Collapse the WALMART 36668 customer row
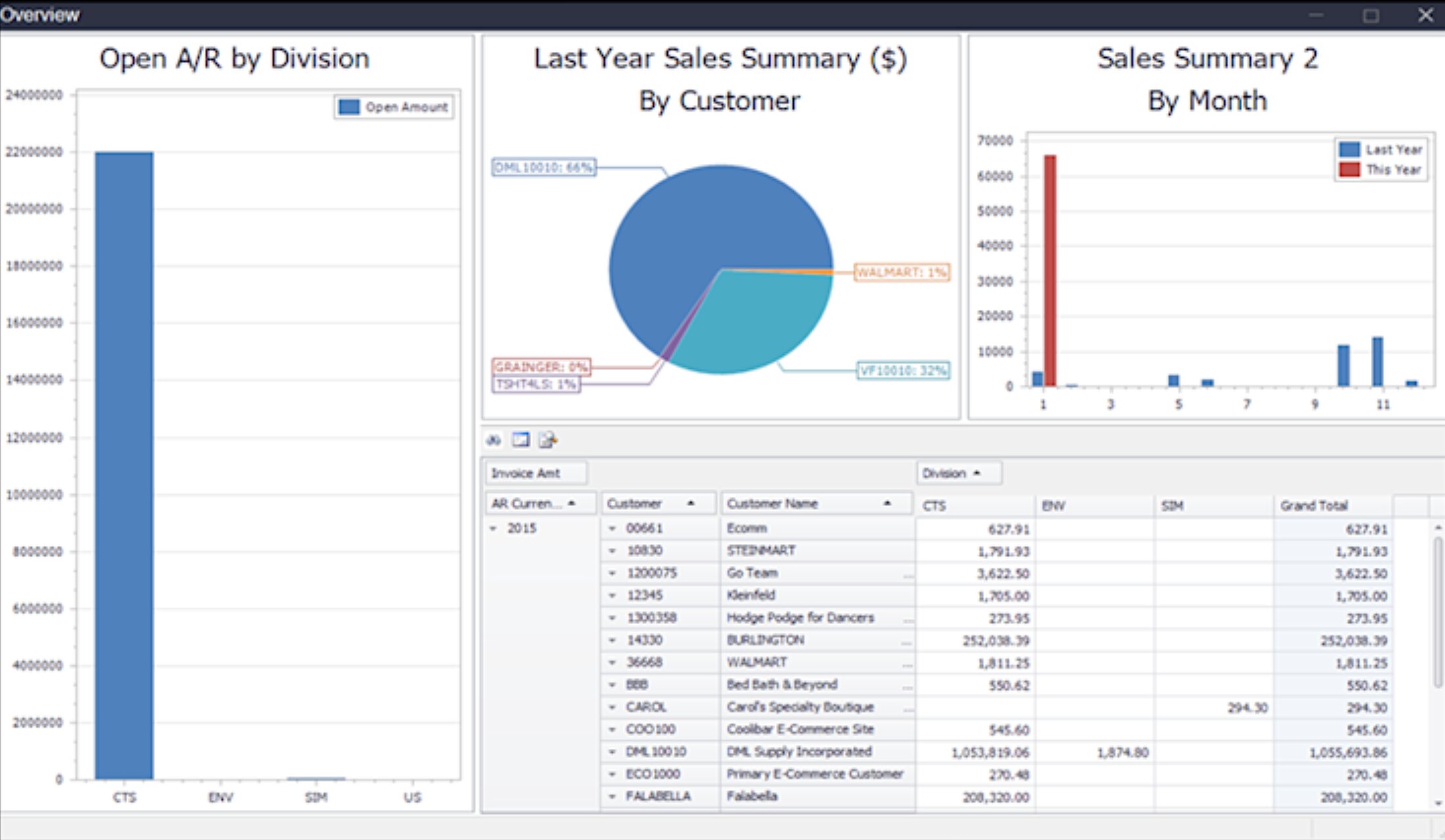The image size is (1445, 840). pyautogui.click(x=612, y=662)
